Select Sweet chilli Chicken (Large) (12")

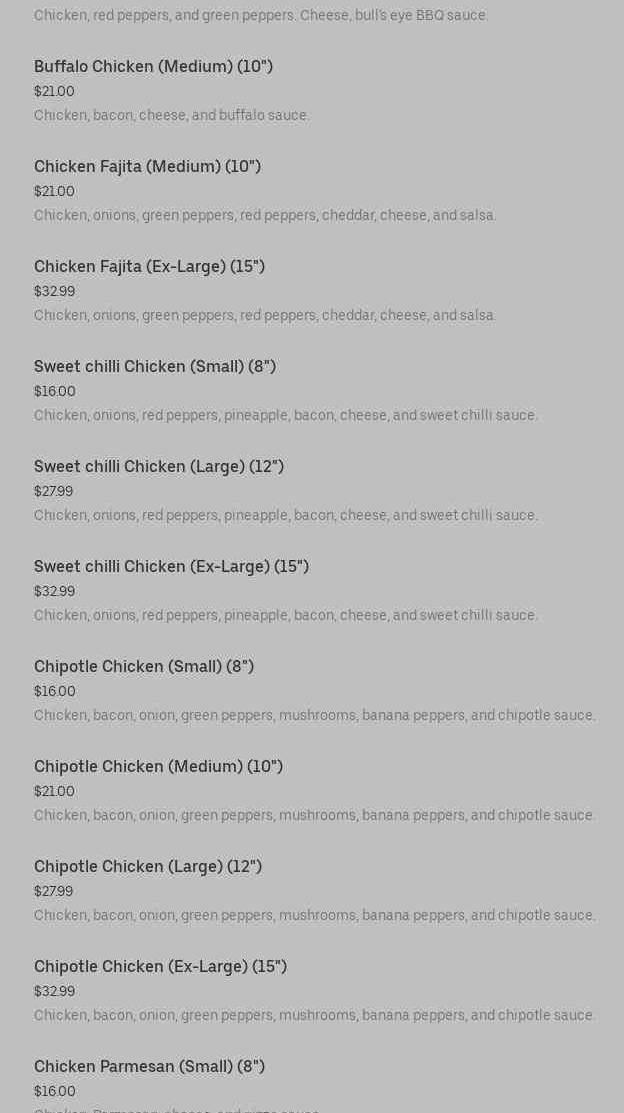click(x=159, y=467)
